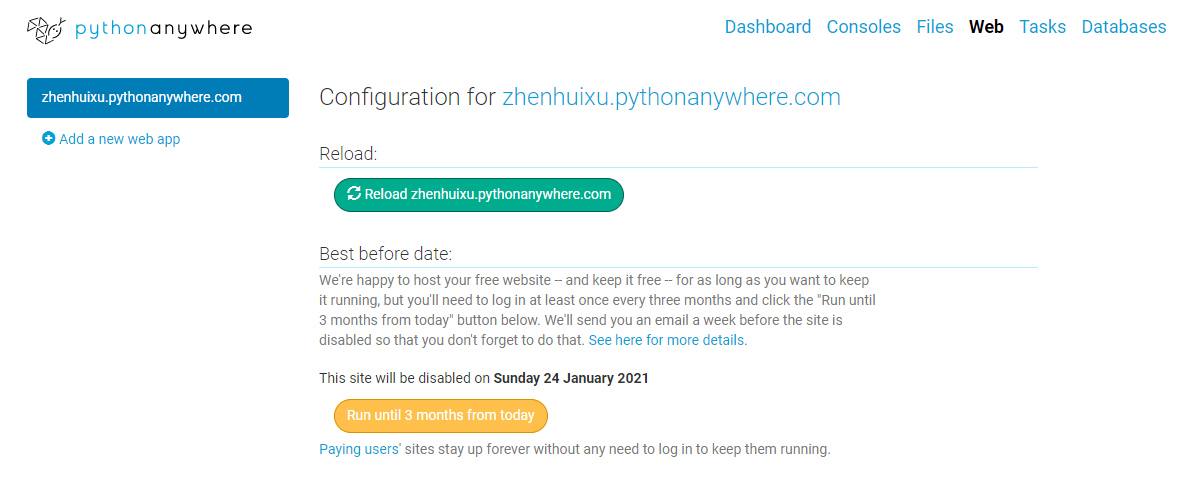Open the Paying users link
Viewport: 1184px width, 495px height.
(359, 450)
